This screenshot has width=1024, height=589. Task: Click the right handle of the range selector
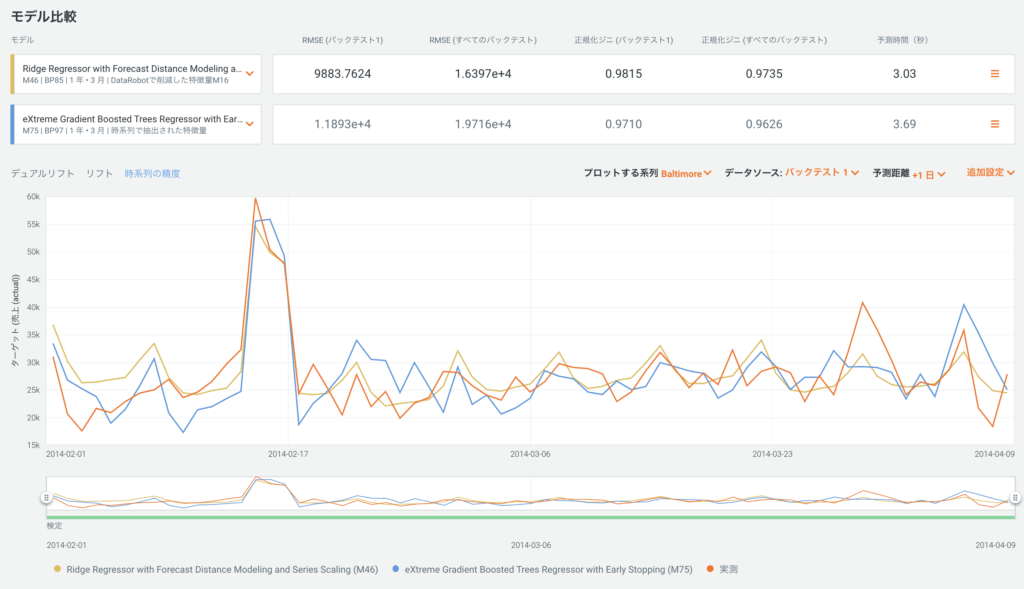(1015, 497)
